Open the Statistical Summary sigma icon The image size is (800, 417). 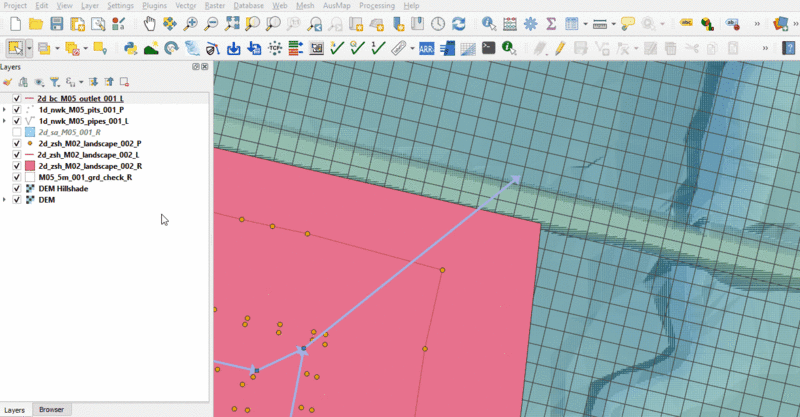pos(550,23)
